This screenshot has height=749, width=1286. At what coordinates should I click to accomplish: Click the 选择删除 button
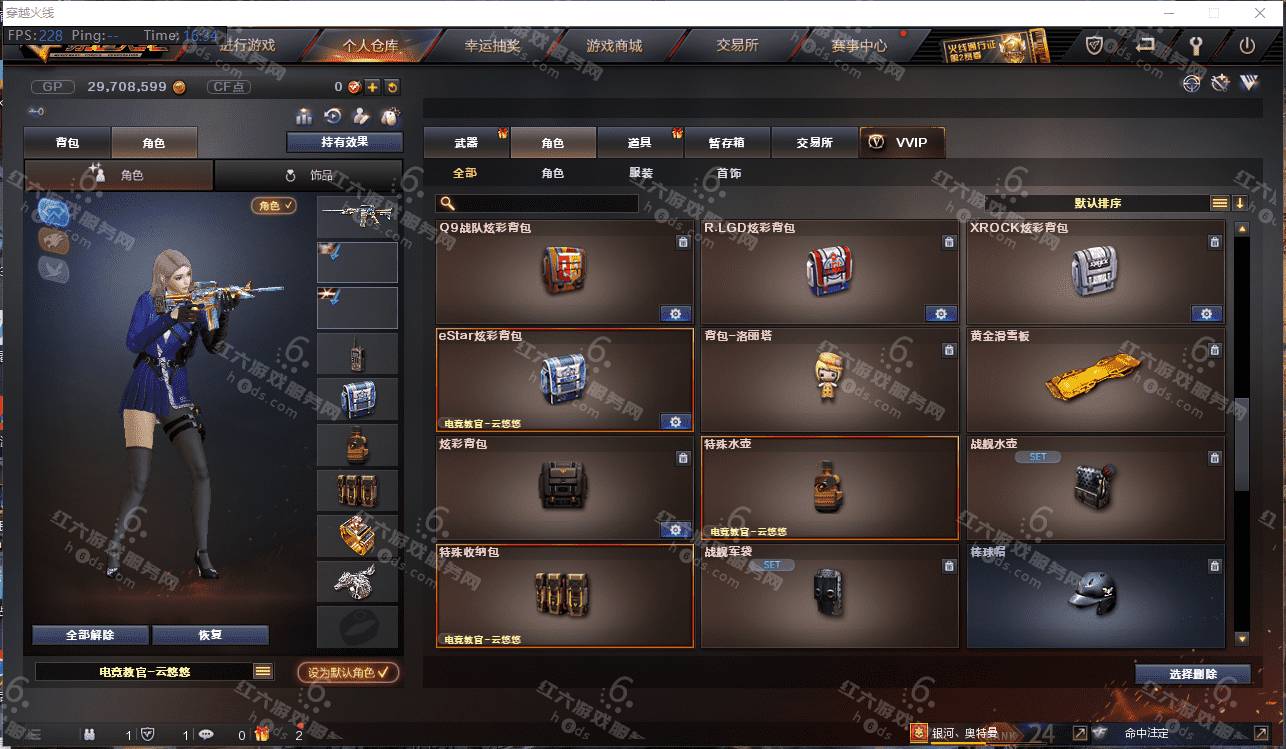pyautogui.click(x=1193, y=674)
